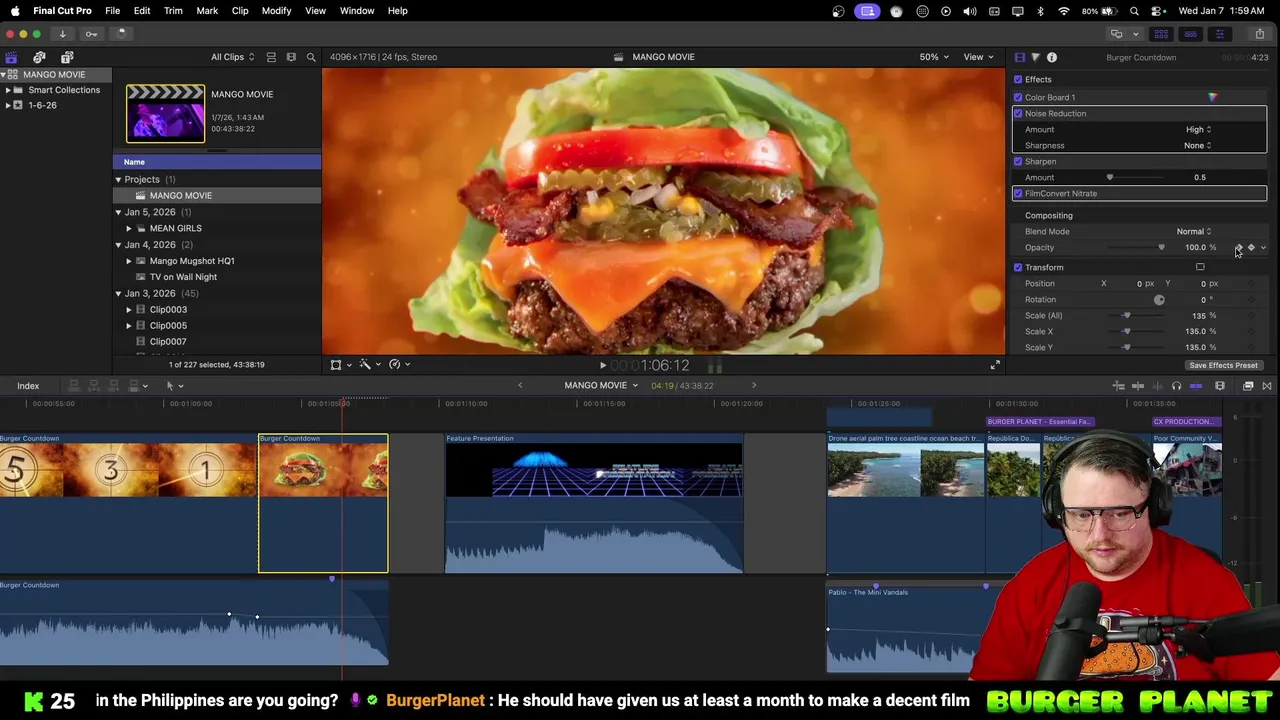Toggle solo headphone button
Image resolution: width=1280 pixels, height=720 pixels.
point(1176,386)
